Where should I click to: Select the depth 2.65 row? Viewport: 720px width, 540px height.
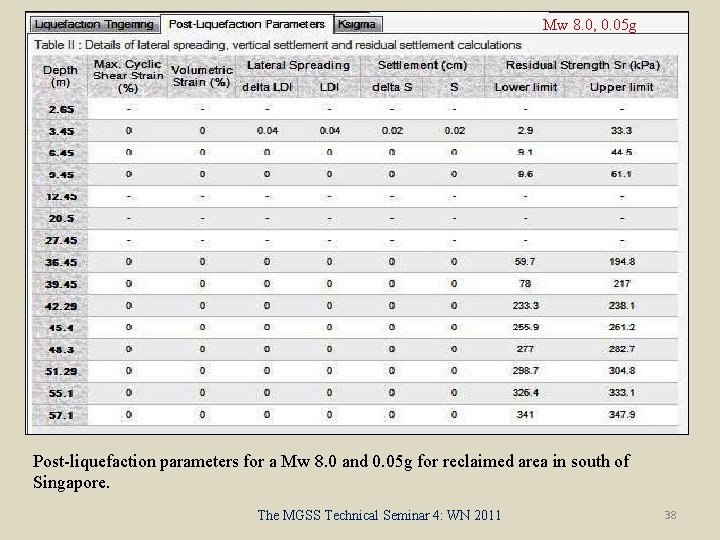point(355,109)
